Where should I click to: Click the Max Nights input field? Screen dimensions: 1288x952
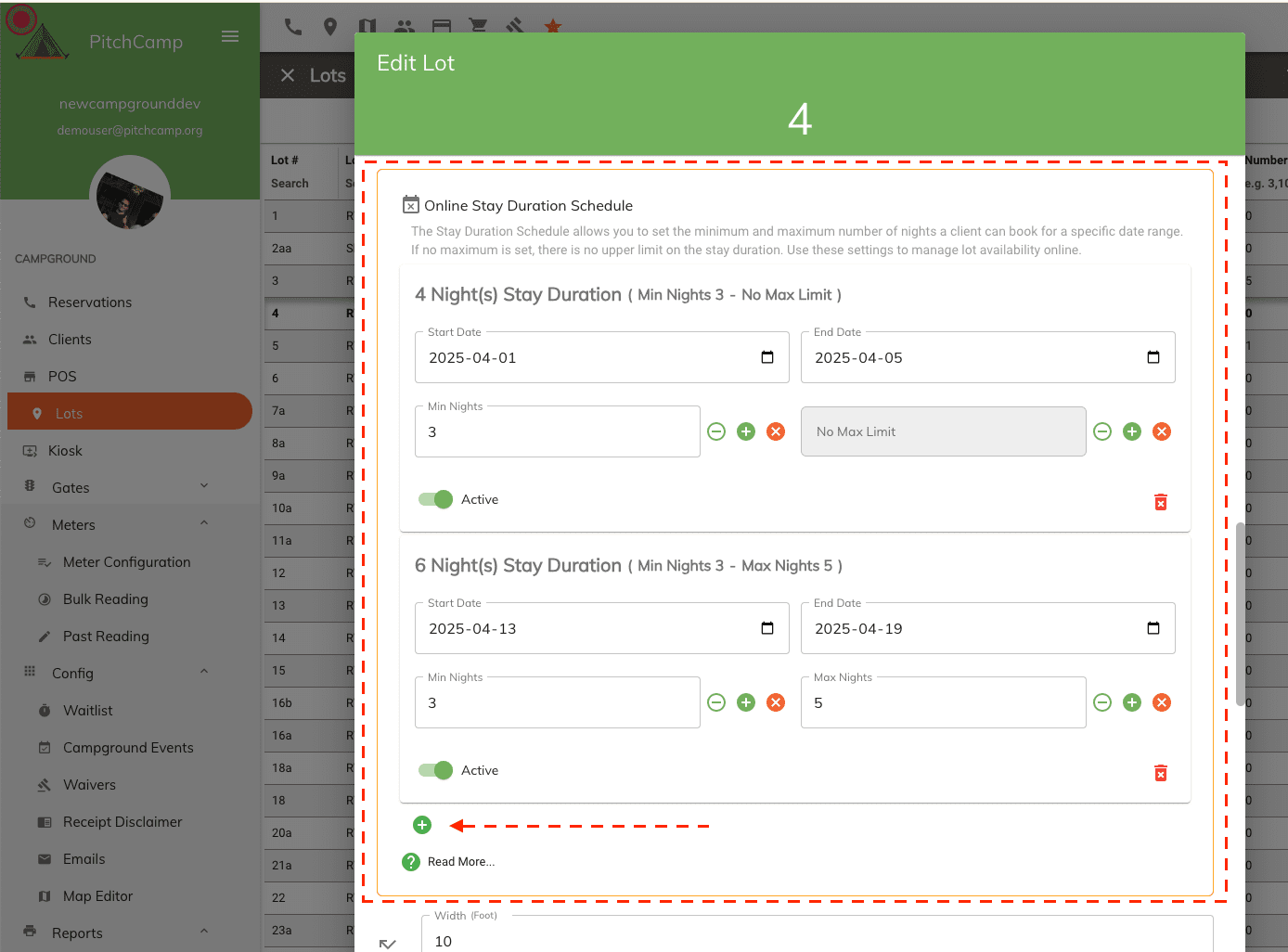(944, 702)
